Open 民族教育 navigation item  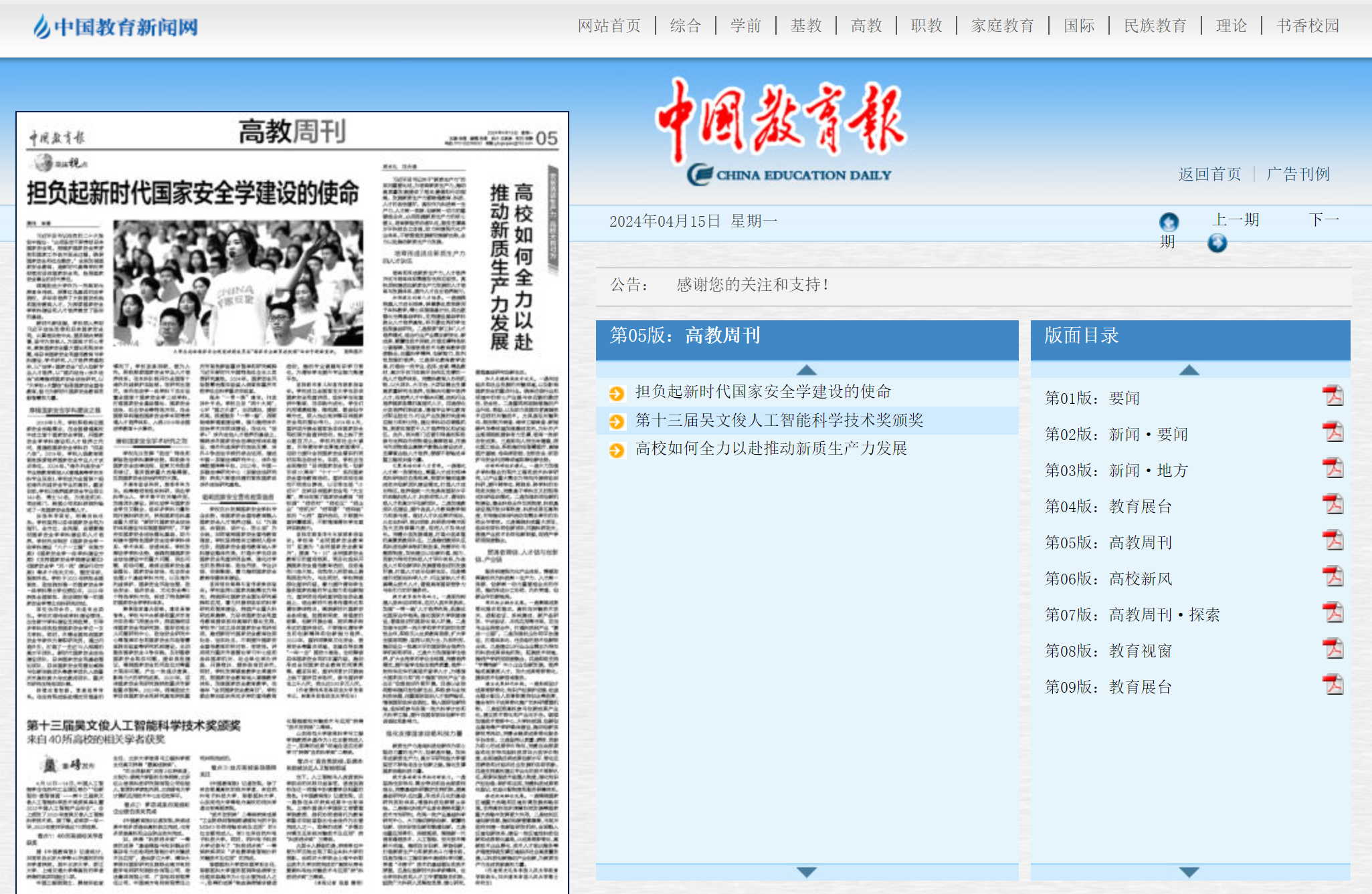(1155, 26)
